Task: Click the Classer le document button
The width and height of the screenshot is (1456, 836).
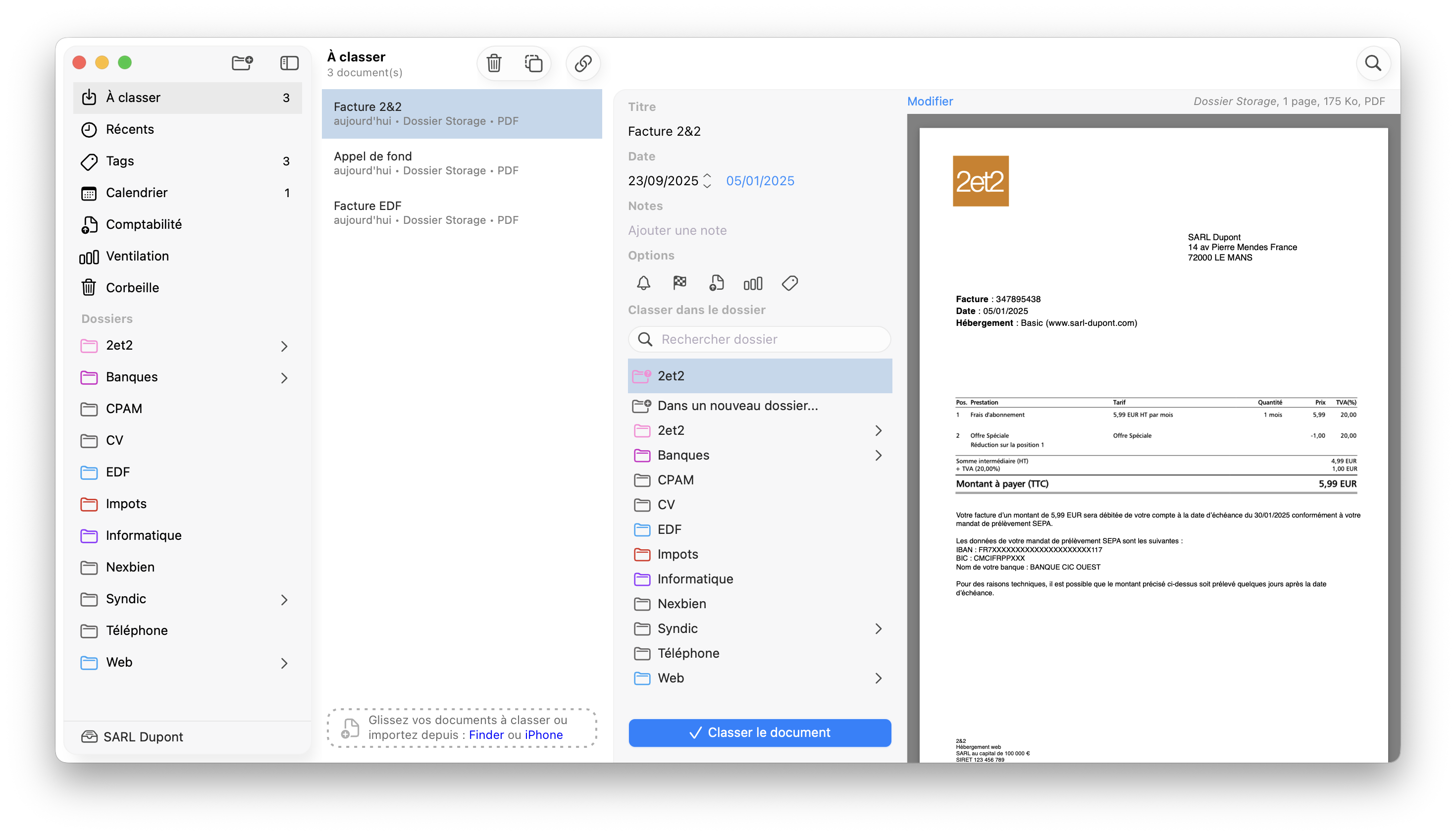Action: pyautogui.click(x=760, y=732)
